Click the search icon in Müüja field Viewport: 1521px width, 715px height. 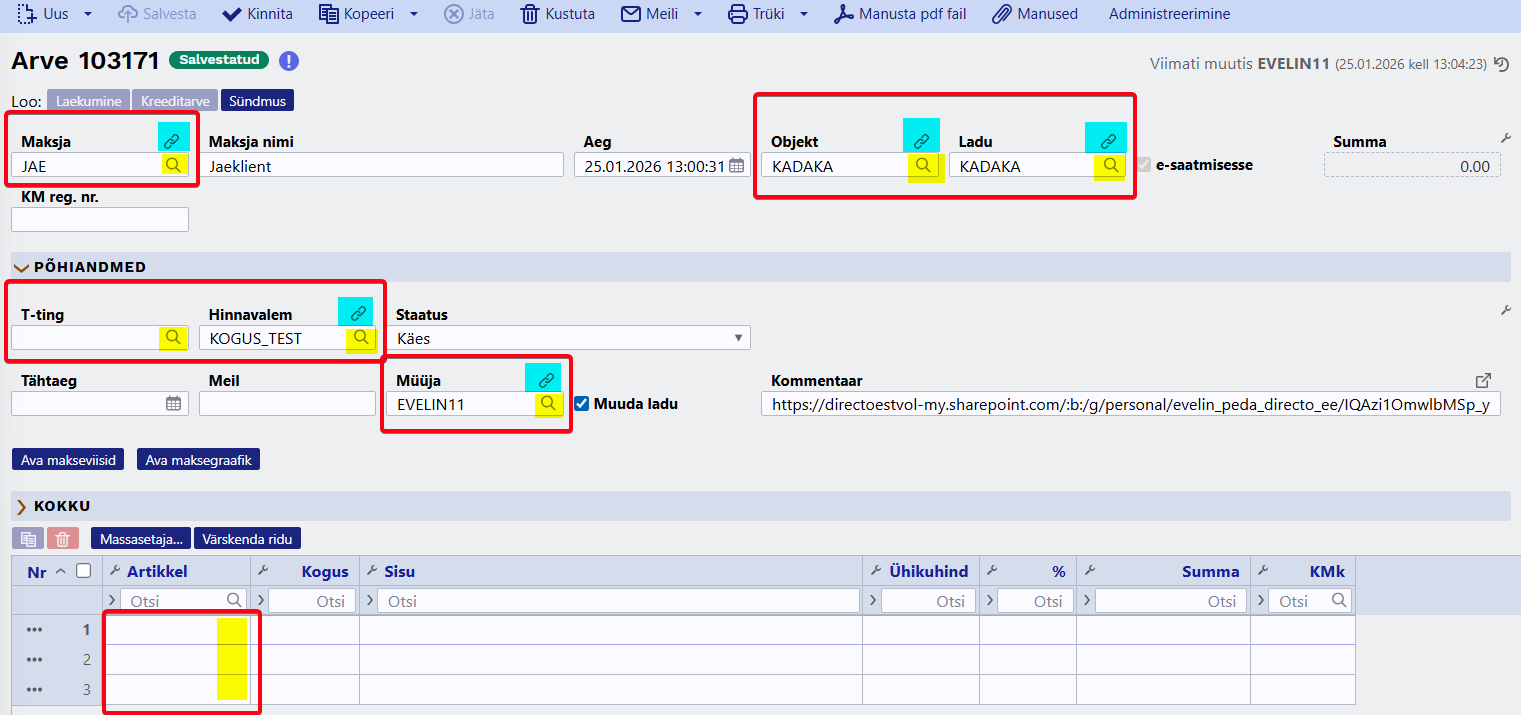[x=547, y=404]
